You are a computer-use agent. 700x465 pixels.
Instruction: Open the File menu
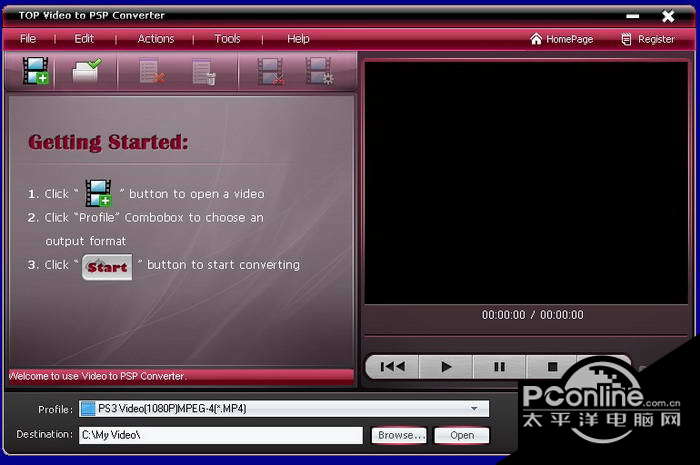click(28, 39)
